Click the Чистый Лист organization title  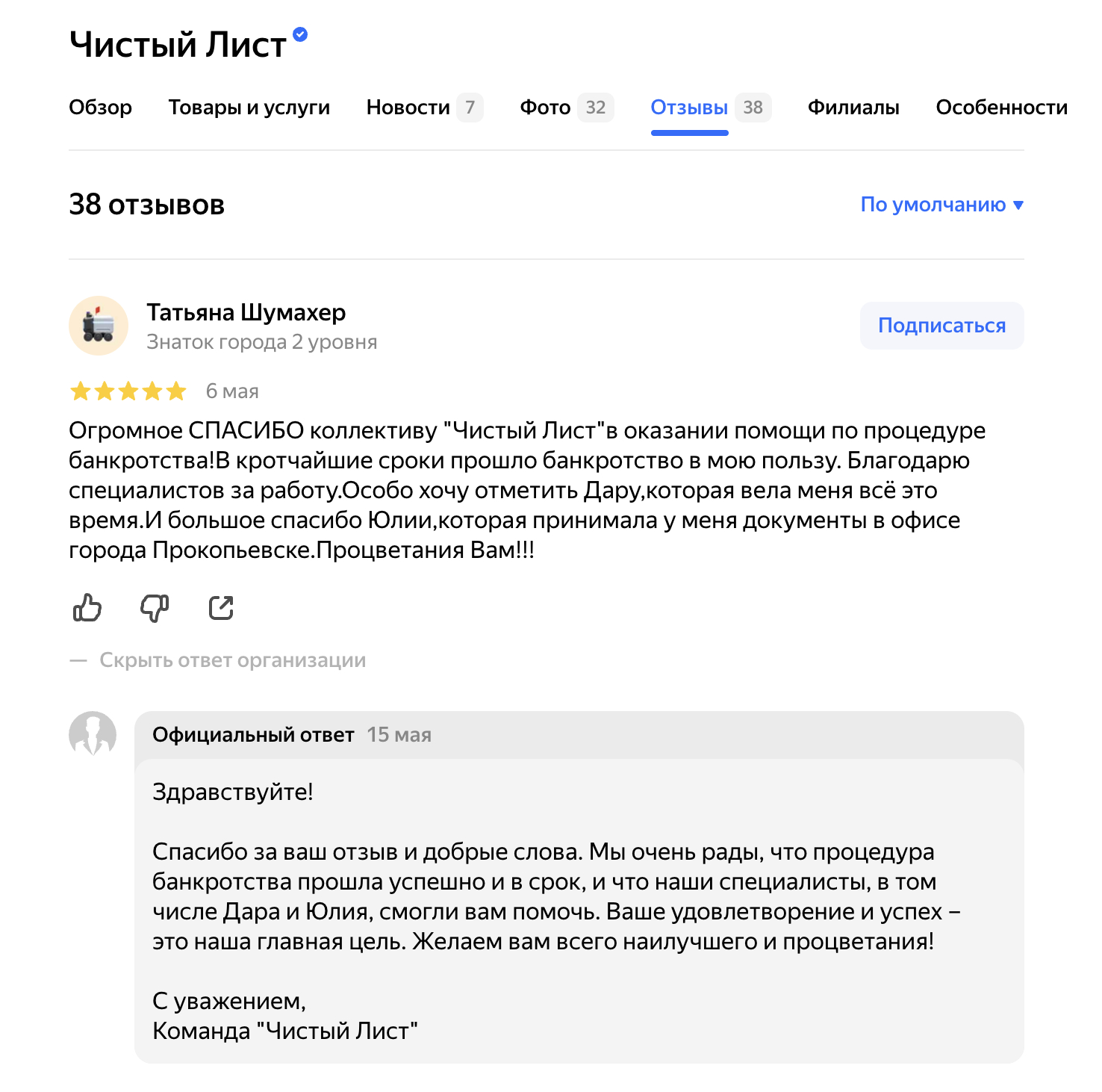click(178, 45)
